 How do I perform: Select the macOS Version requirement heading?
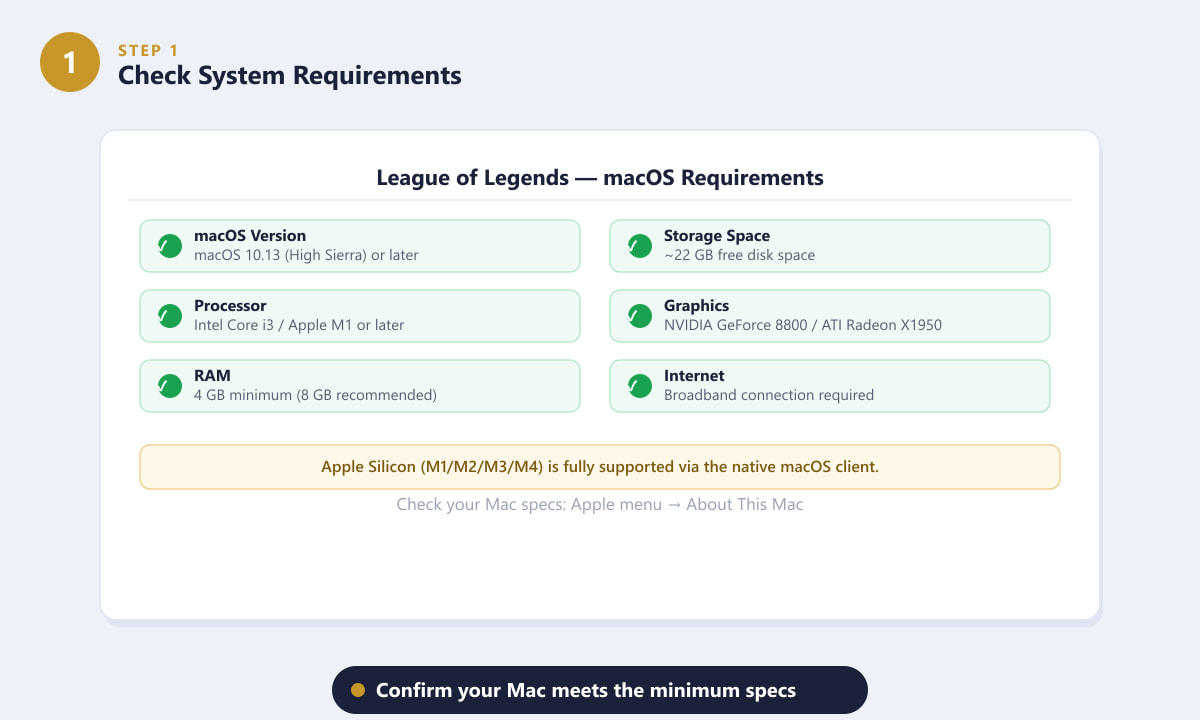point(250,236)
